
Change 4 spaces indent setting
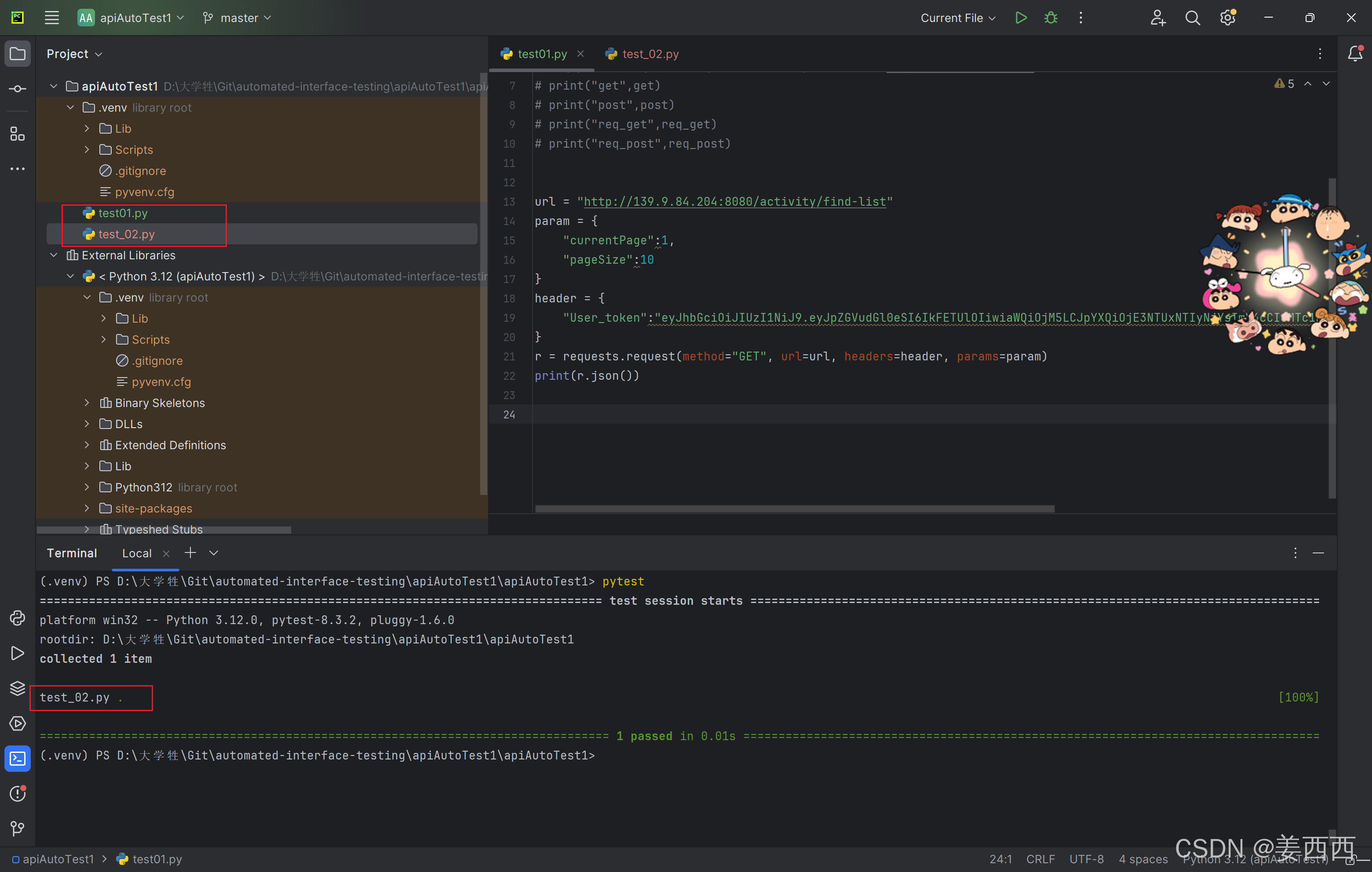coord(1142,859)
